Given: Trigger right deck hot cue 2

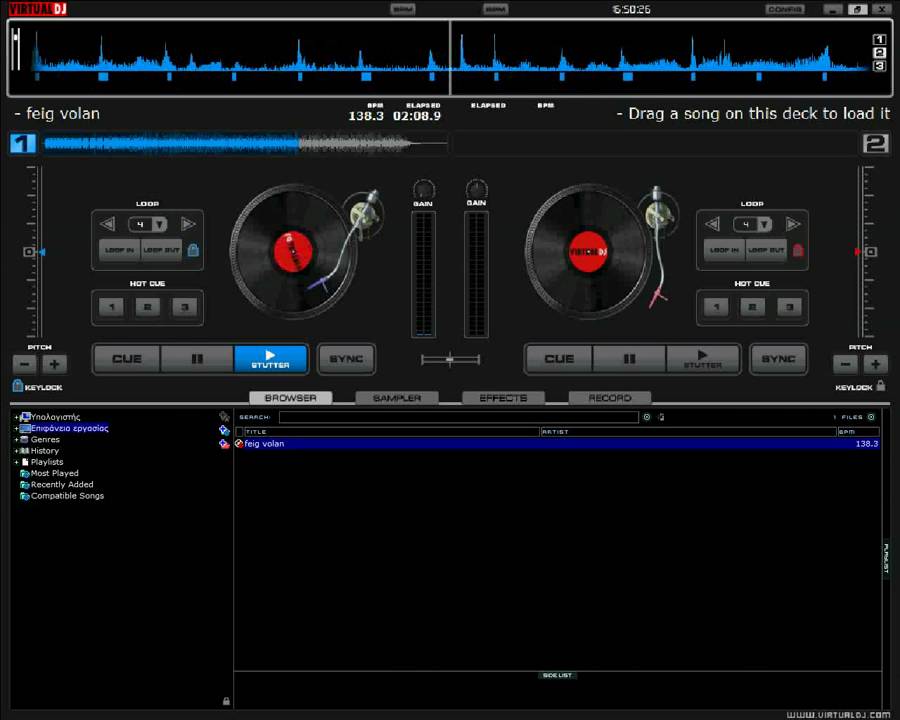Looking at the screenshot, I should [752, 307].
